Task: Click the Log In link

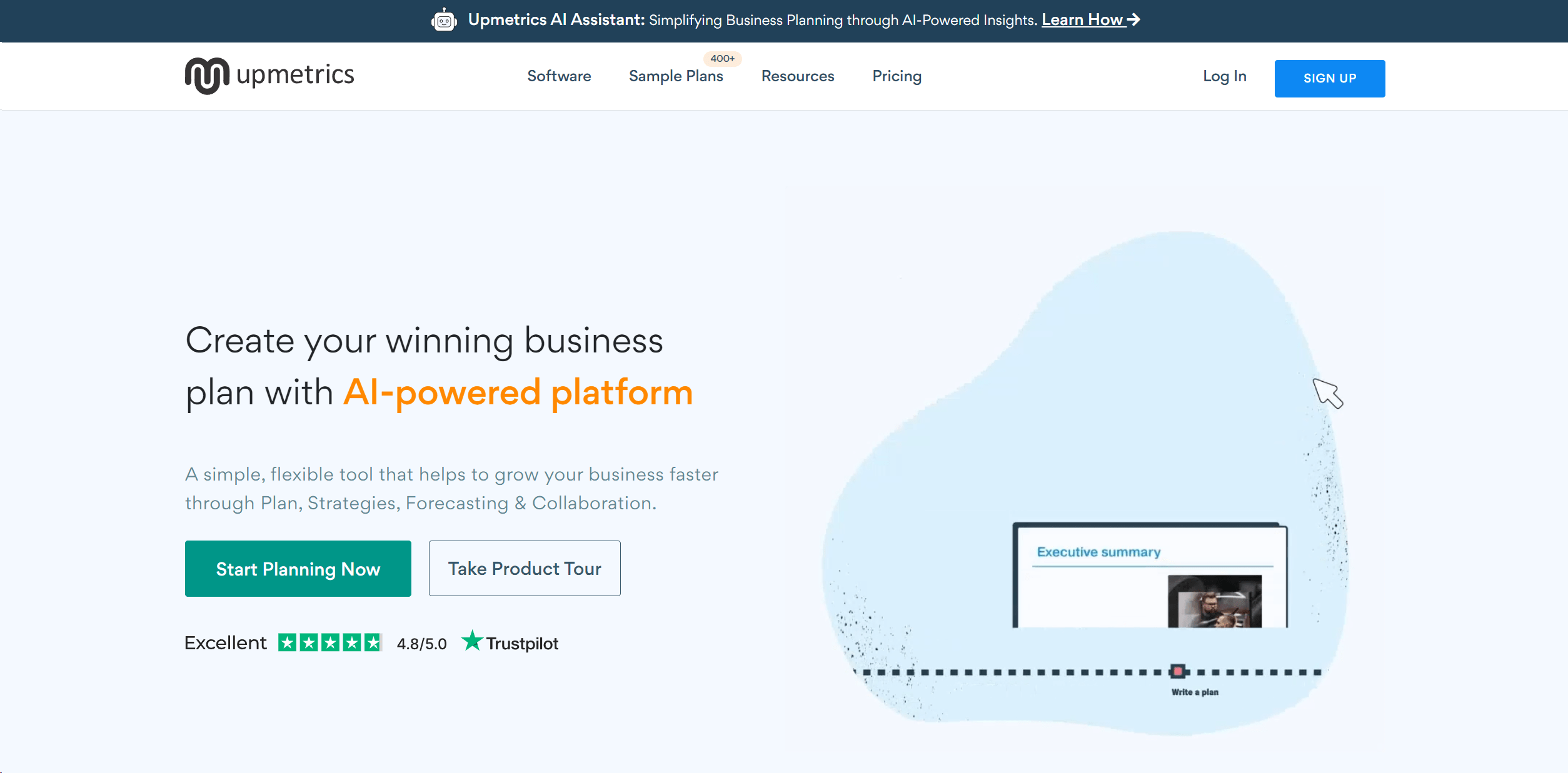Action: pos(1224,76)
